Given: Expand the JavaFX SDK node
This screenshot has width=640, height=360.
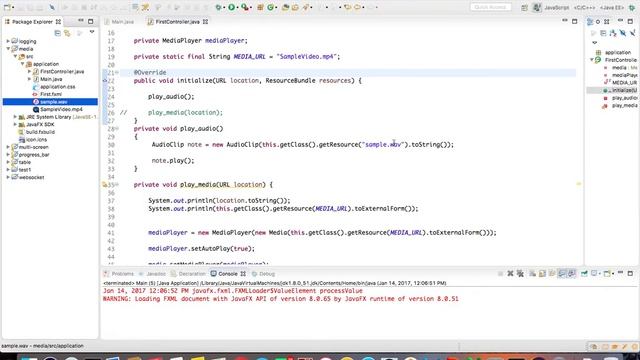Looking at the screenshot, I should coord(15,124).
